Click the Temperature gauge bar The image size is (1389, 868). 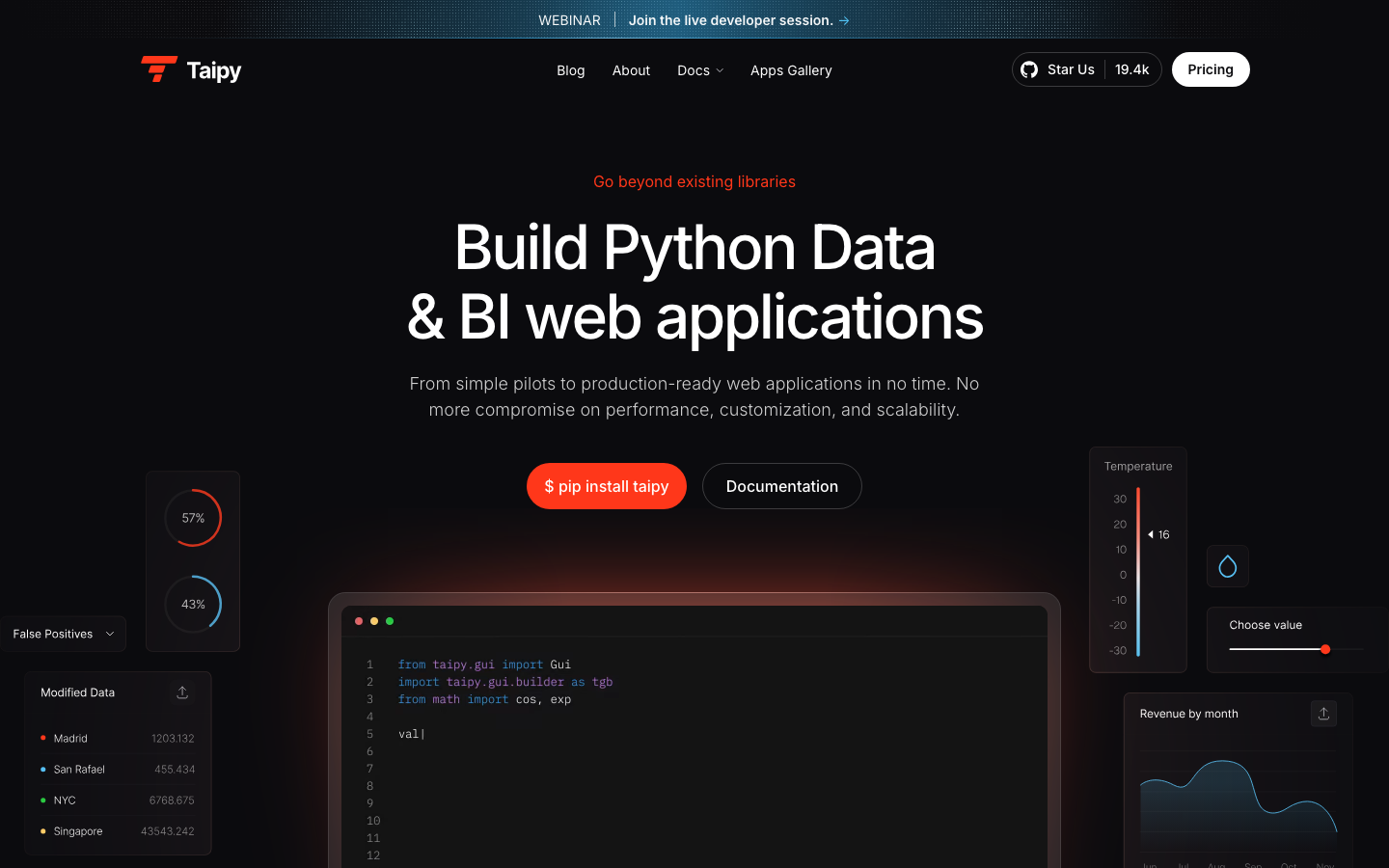(x=1138, y=572)
